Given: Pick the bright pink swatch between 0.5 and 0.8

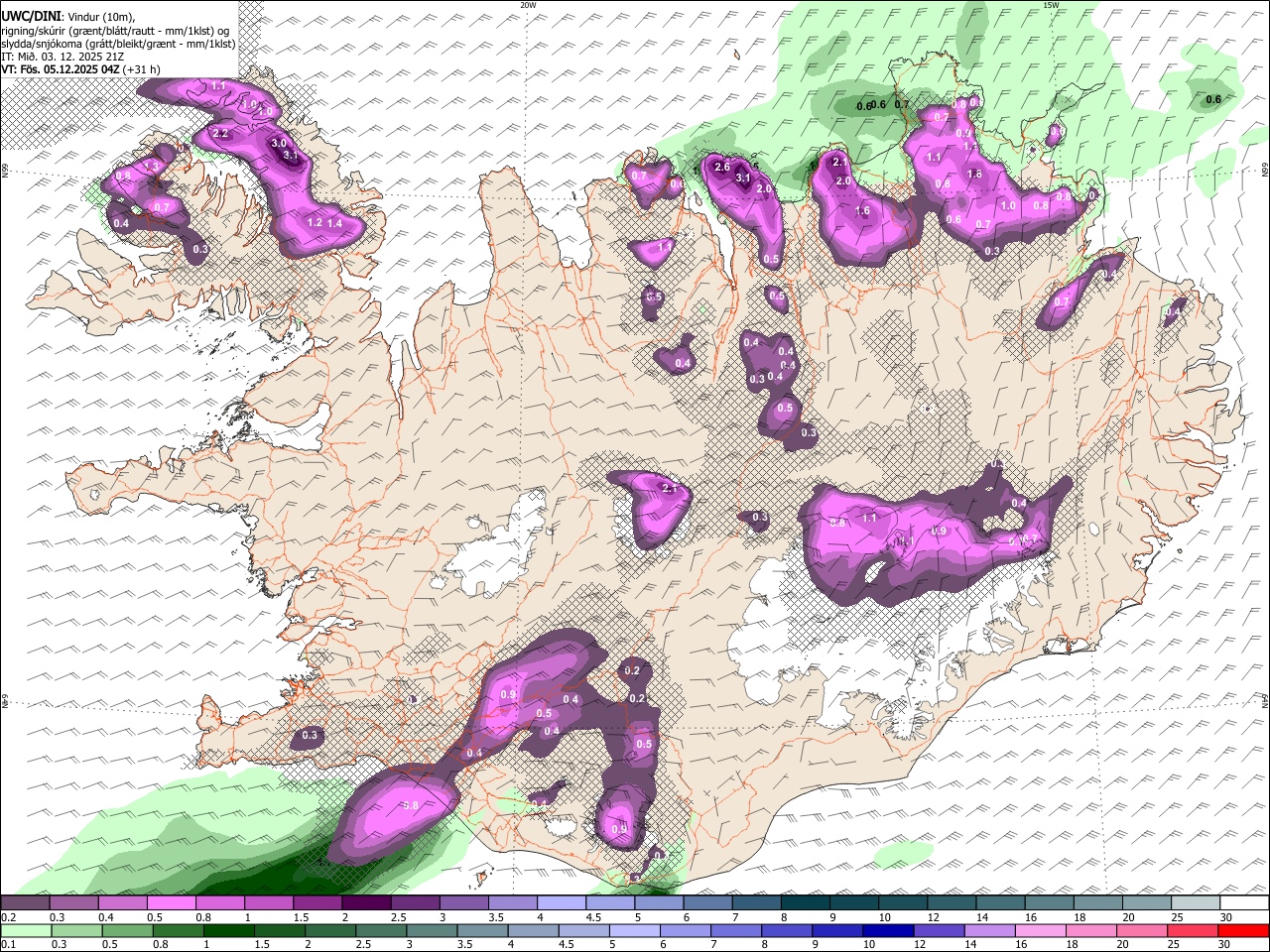Looking at the screenshot, I should point(171,902).
